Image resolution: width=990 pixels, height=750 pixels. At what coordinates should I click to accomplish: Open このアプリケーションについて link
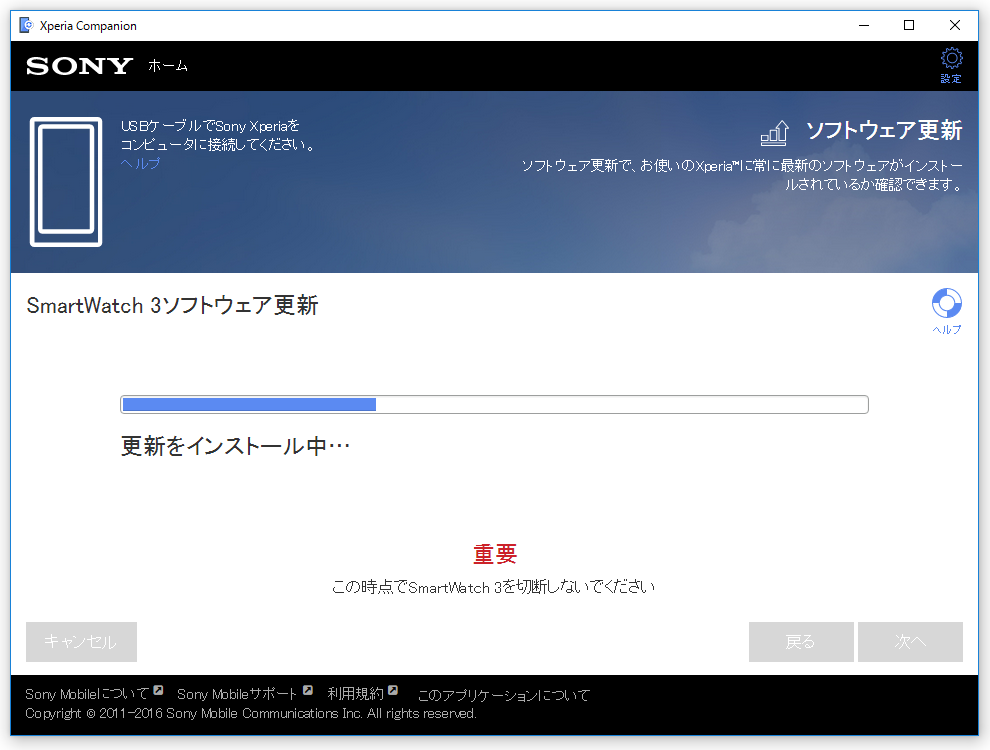pyautogui.click(x=504, y=695)
